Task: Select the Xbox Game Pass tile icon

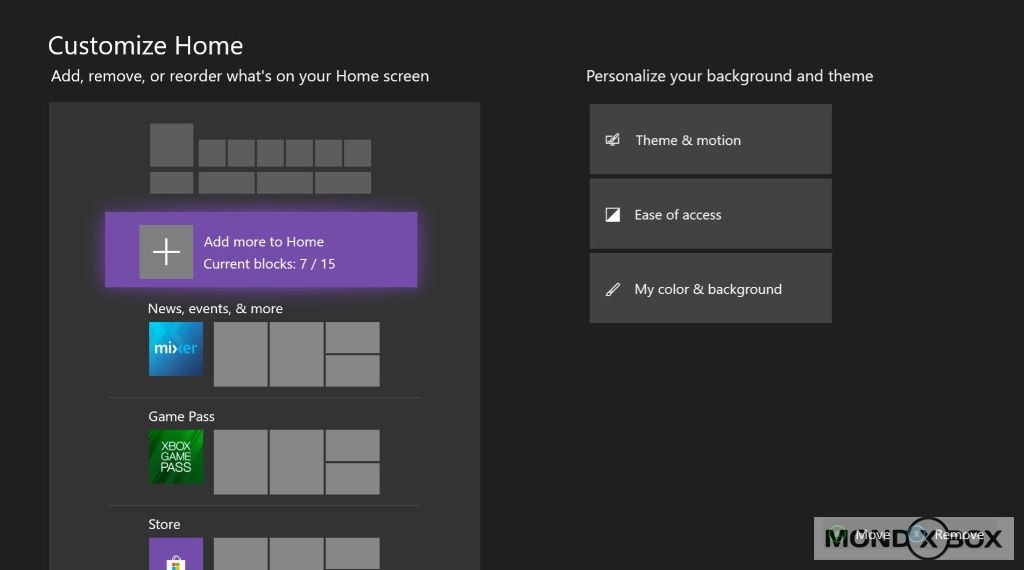Action: (176, 457)
